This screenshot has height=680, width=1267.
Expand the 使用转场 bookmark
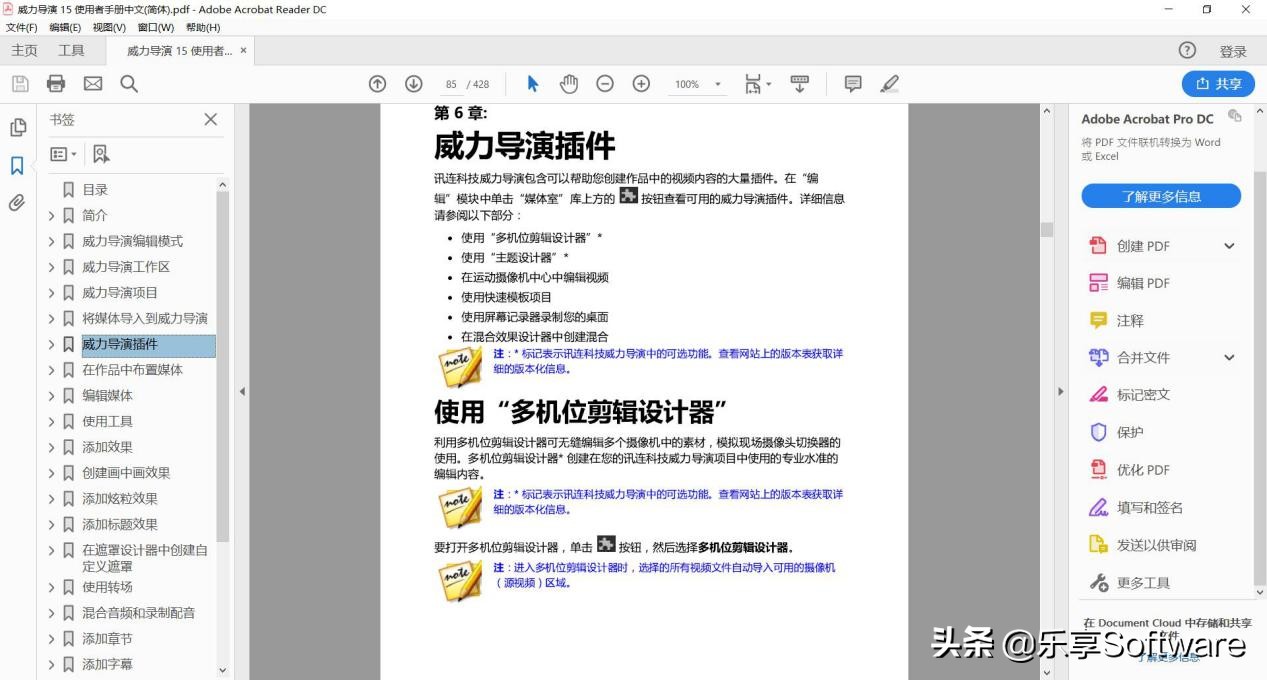[51, 587]
